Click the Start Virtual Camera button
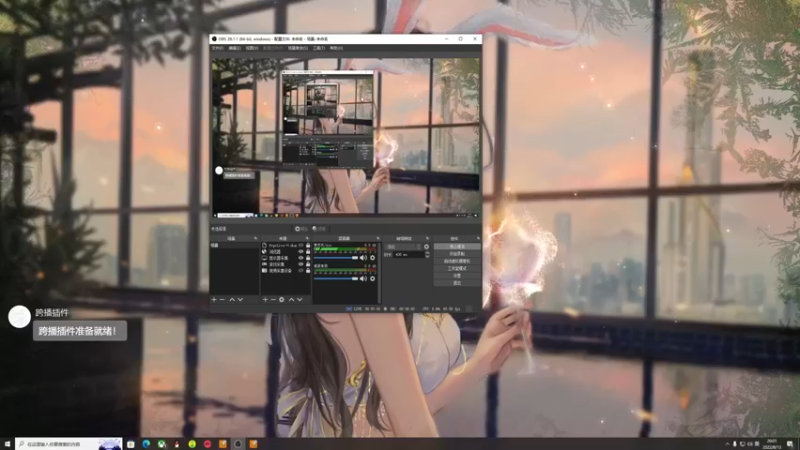 tap(457, 261)
